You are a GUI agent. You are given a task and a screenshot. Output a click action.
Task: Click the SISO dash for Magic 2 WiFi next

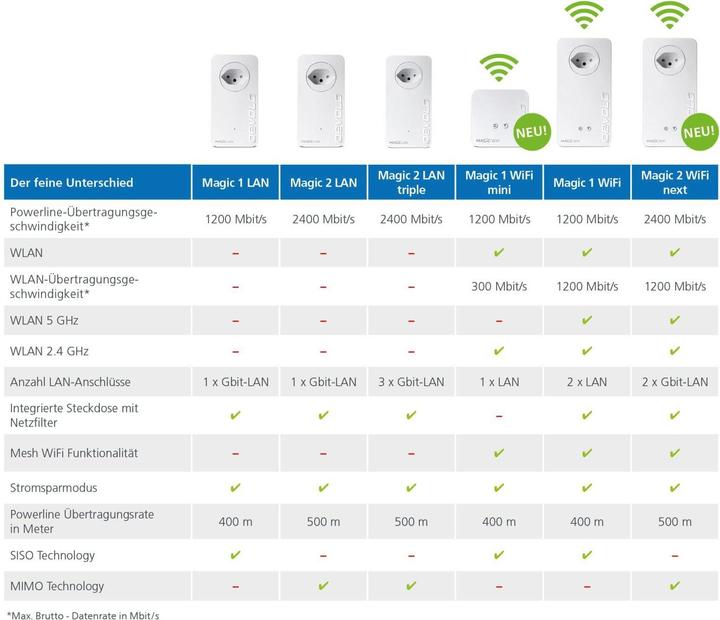[x=675, y=556]
